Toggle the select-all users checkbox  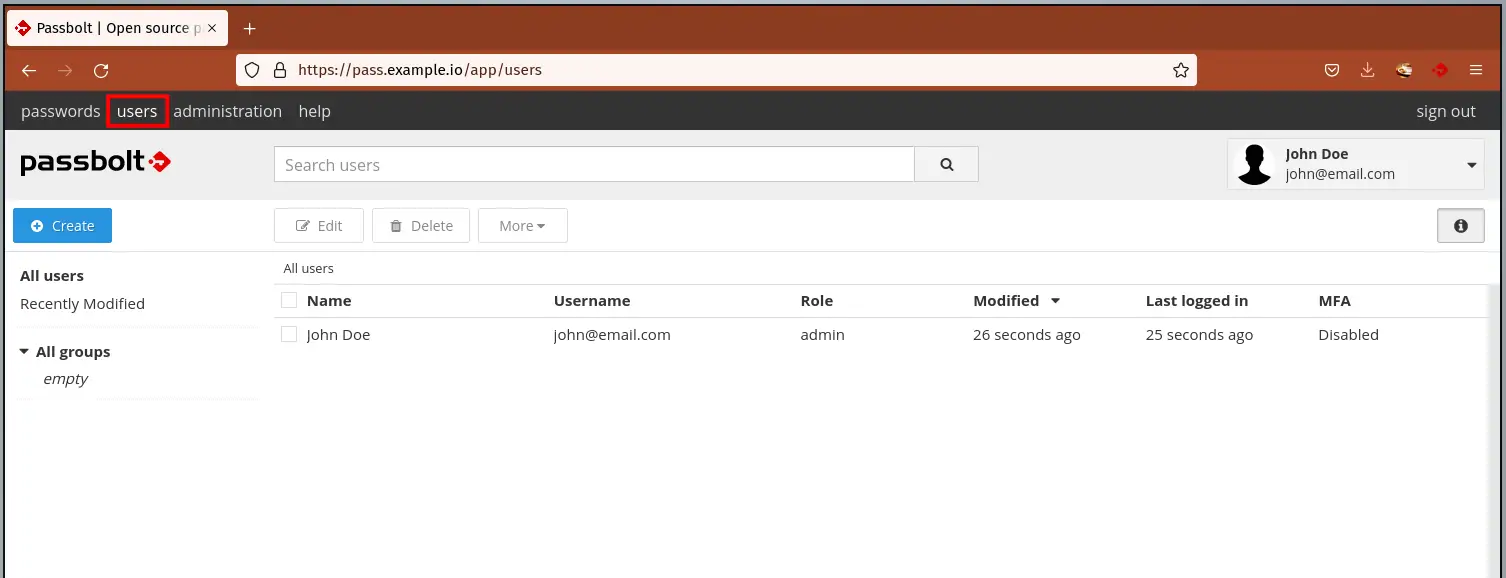[x=289, y=301]
